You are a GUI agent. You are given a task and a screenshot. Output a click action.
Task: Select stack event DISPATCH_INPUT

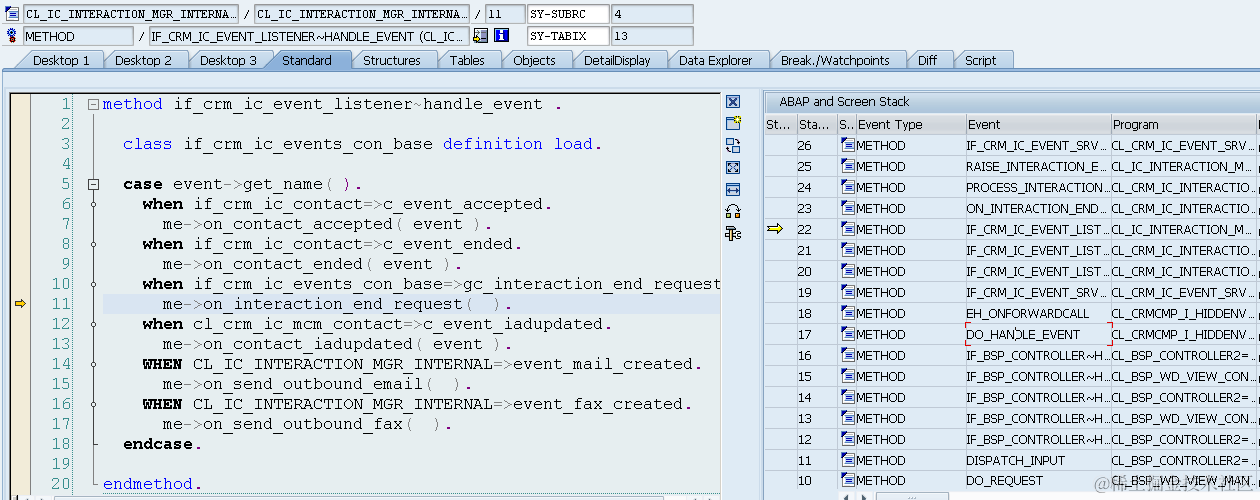coord(1038,461)
